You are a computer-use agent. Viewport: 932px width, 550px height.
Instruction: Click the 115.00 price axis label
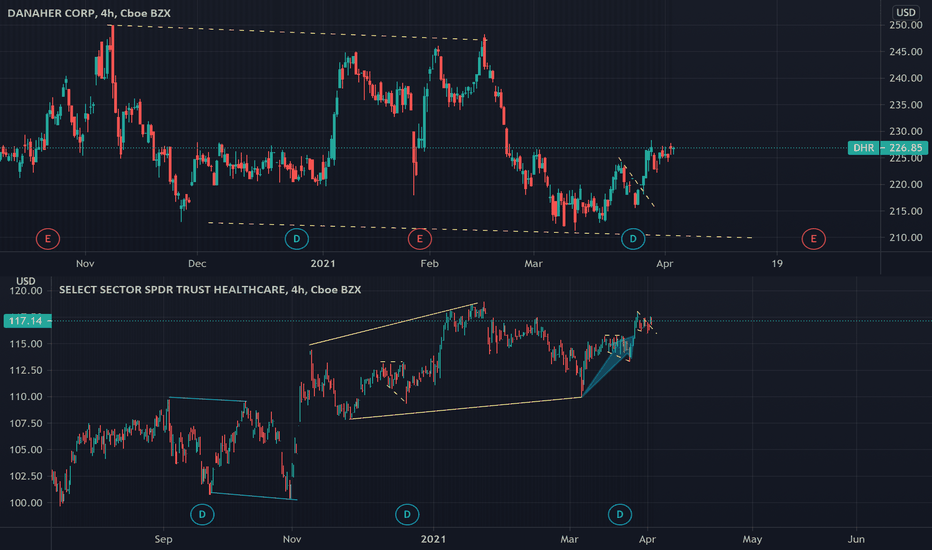[x=26, y=344]
